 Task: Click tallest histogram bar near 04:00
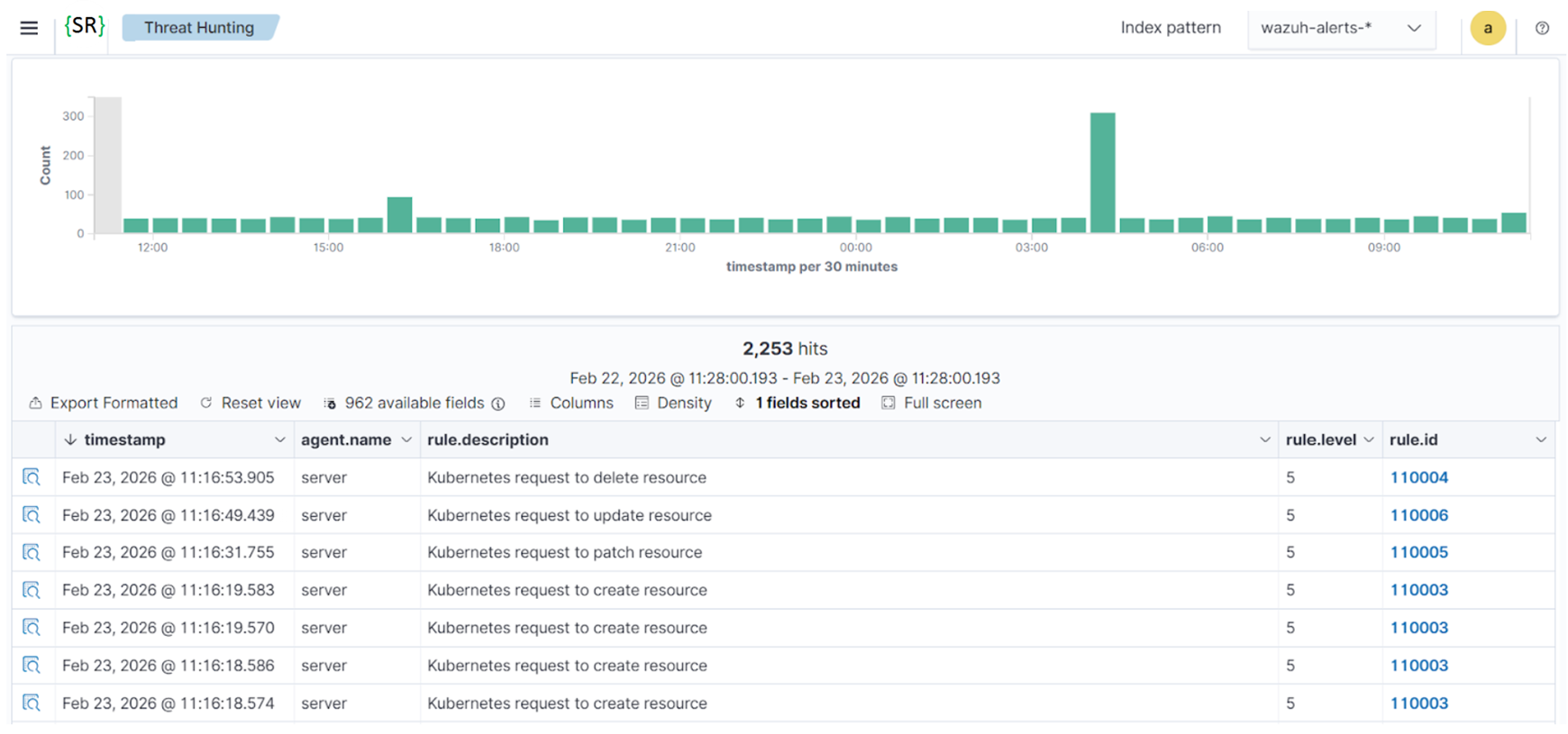click(1102, 173)
